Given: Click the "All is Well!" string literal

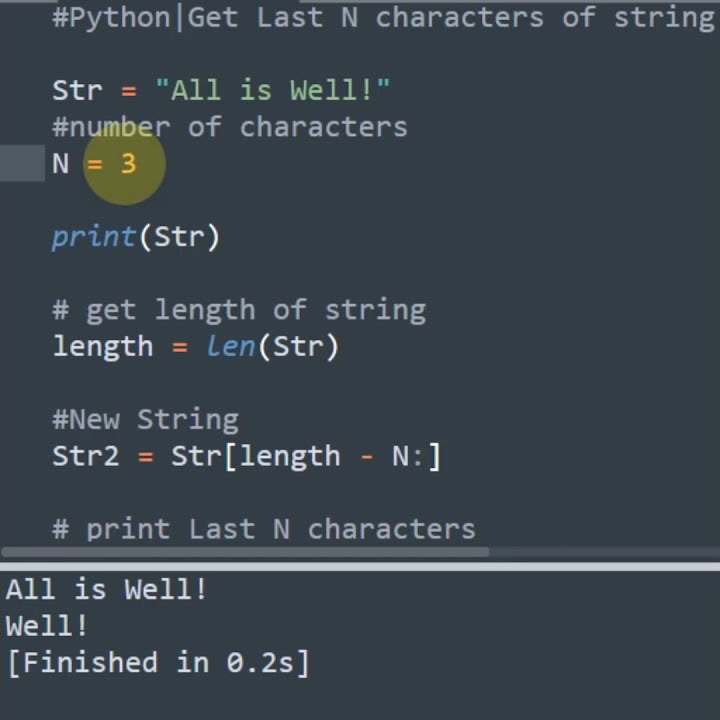Looking at the screenshot, I should [272, 90].
